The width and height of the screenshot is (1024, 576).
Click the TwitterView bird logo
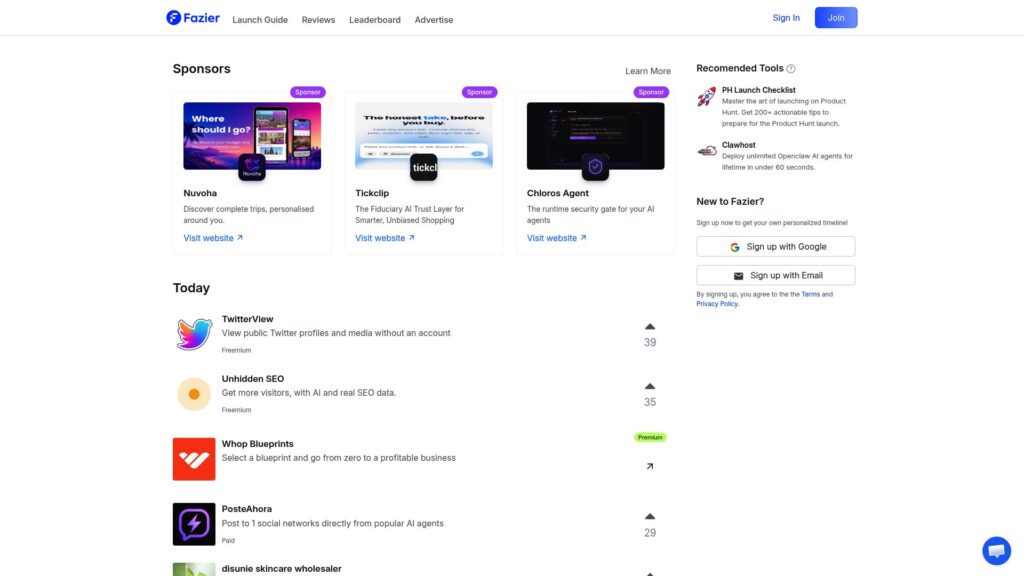tap(194, 334)
